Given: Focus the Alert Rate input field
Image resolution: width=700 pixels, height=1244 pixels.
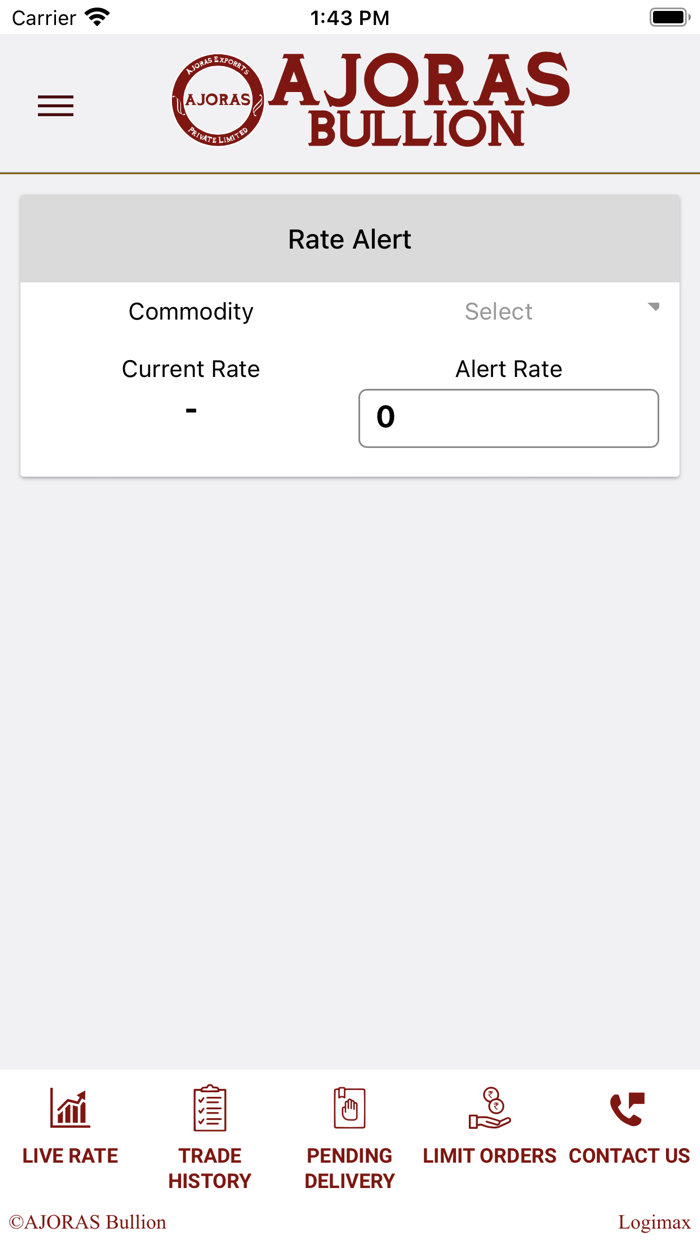Looking at the screenshot, I should click(509, 418).
